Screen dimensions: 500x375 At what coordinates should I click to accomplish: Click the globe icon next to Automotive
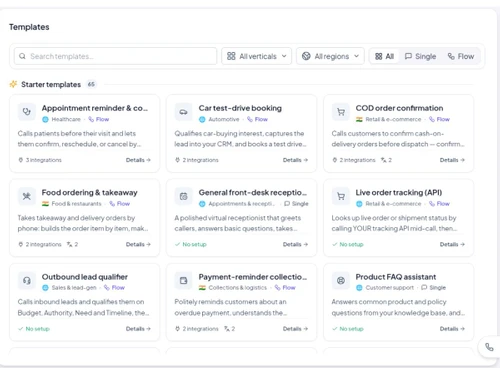[x=202, y=119]
